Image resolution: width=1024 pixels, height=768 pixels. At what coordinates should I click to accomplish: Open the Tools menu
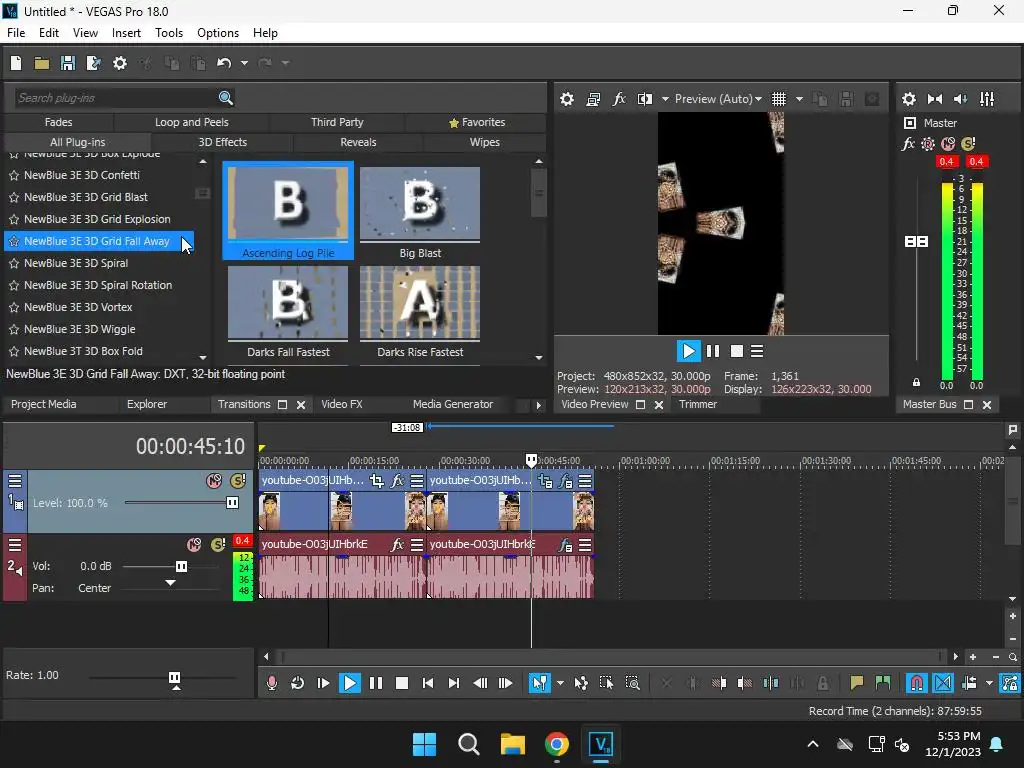coord(168,33)
